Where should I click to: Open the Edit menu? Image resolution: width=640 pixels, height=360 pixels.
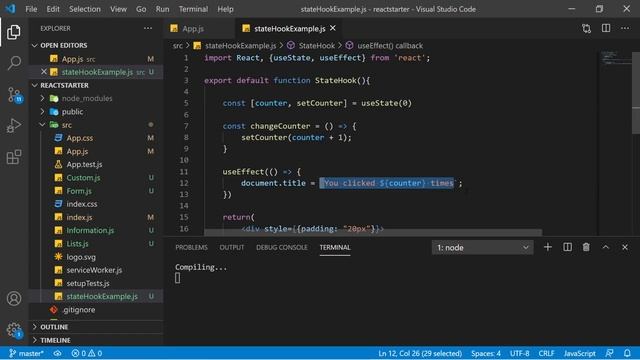tap(53, 9)
